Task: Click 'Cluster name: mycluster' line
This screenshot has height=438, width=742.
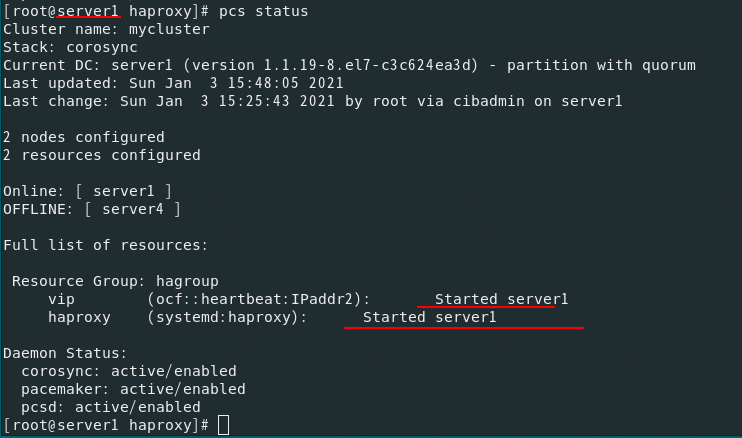Action: point(106,29)
